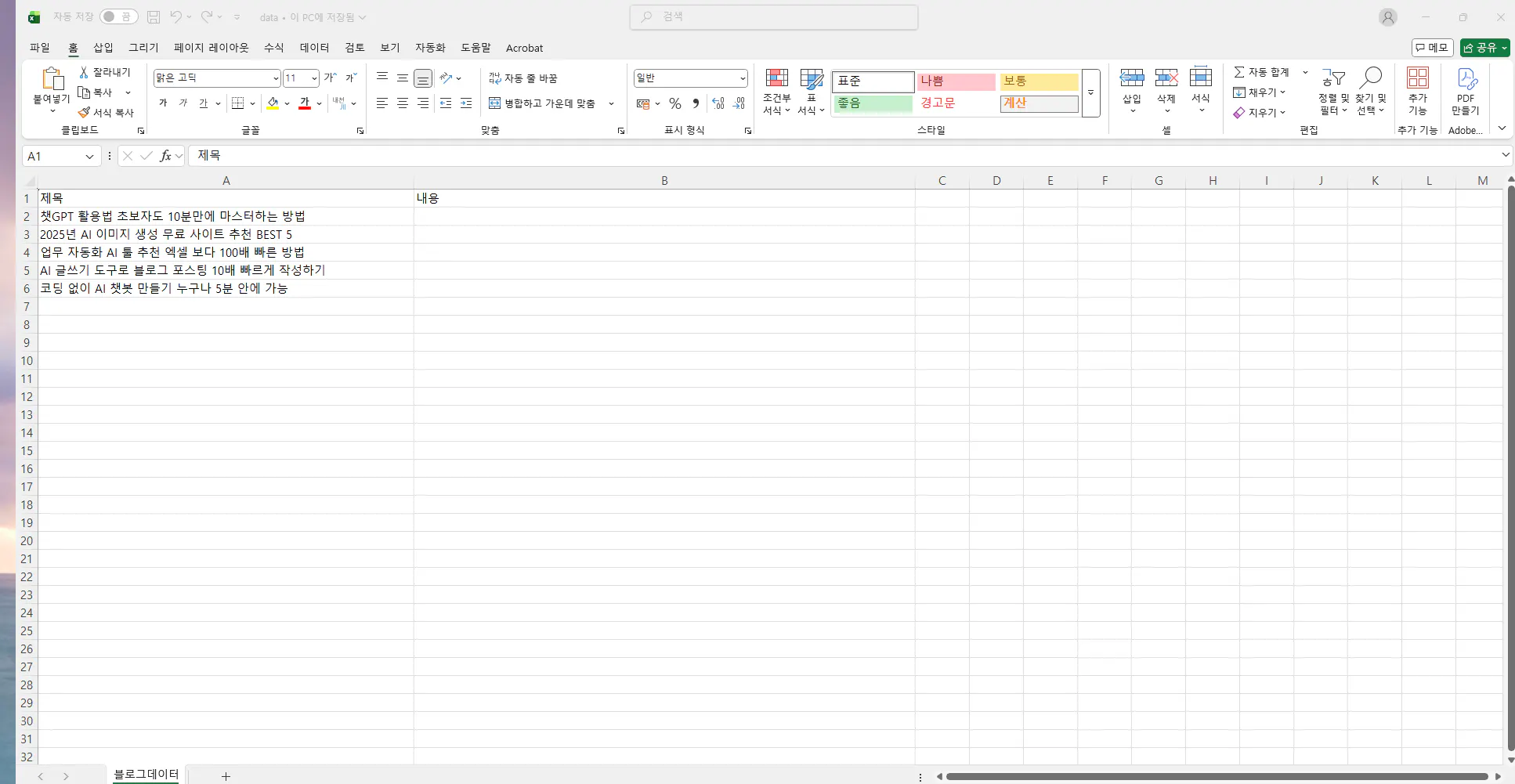The width and height of the screenshot is (1515, 784).
Task: Expand the cell styles gallery
Action: pyautogui.click(x=1090, y=93)
